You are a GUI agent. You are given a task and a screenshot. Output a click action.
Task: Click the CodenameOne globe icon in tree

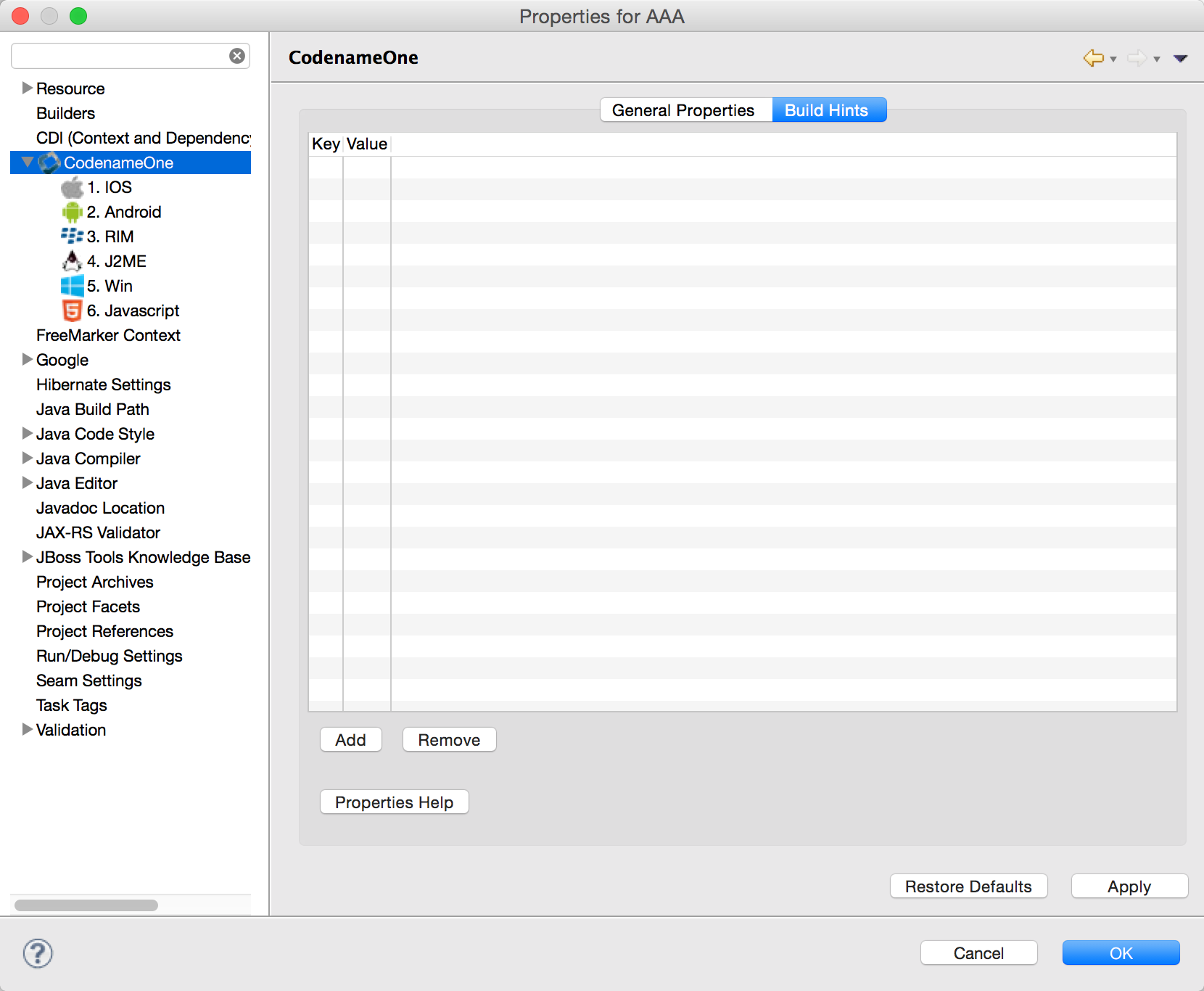49,163
